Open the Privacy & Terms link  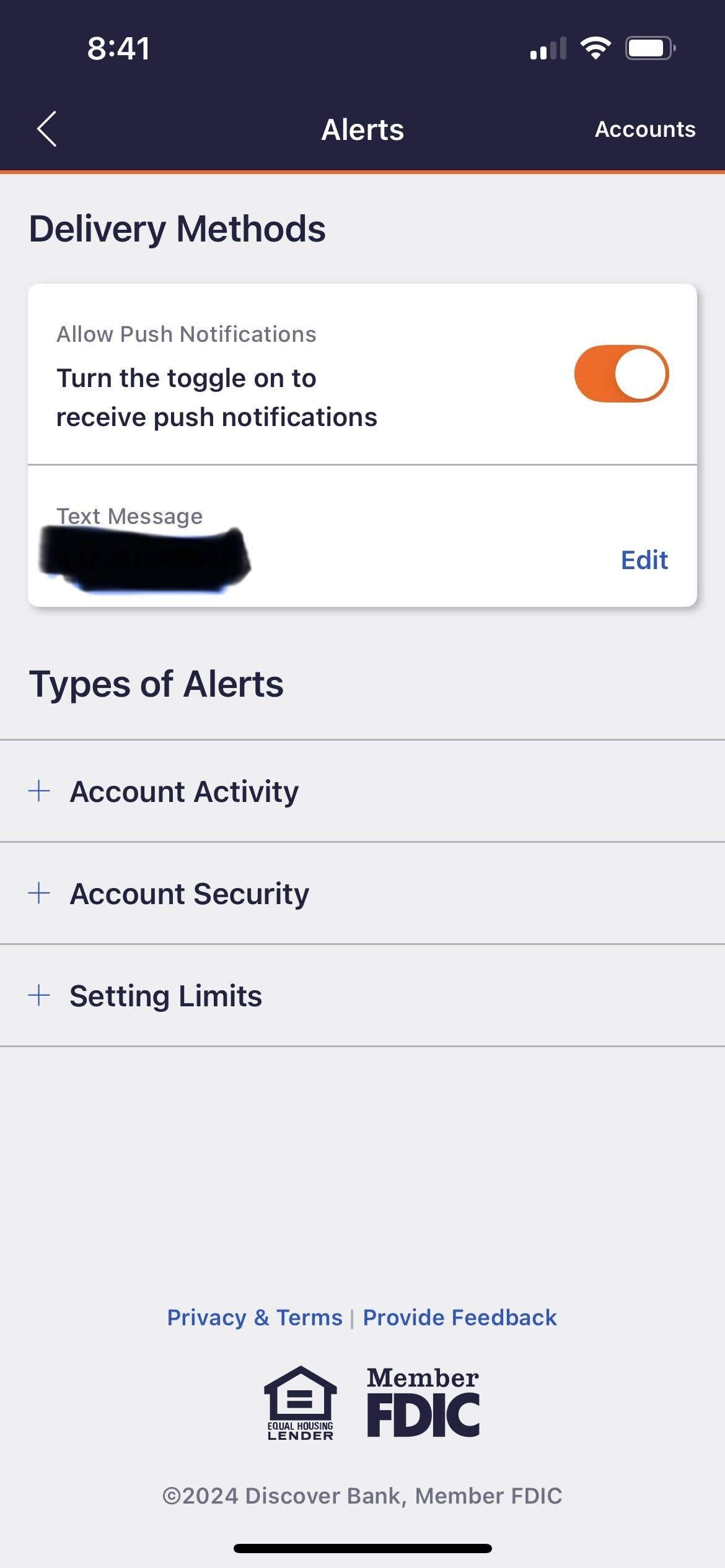tap(255, 1317)
